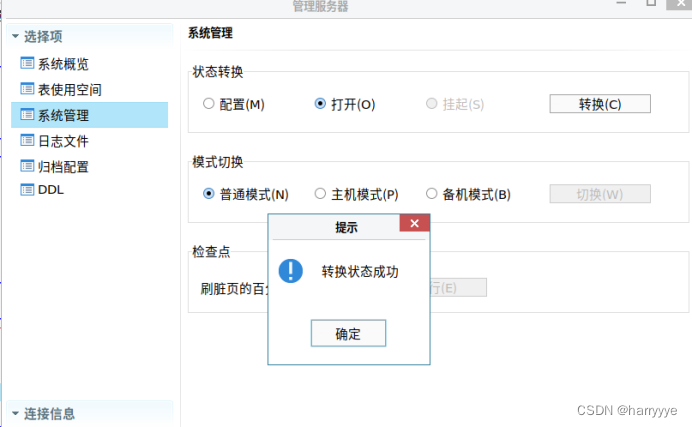Viewport: 692px width, 427px height.
Task: Click the DDL list icon
Action: click(x=27, y=190)
